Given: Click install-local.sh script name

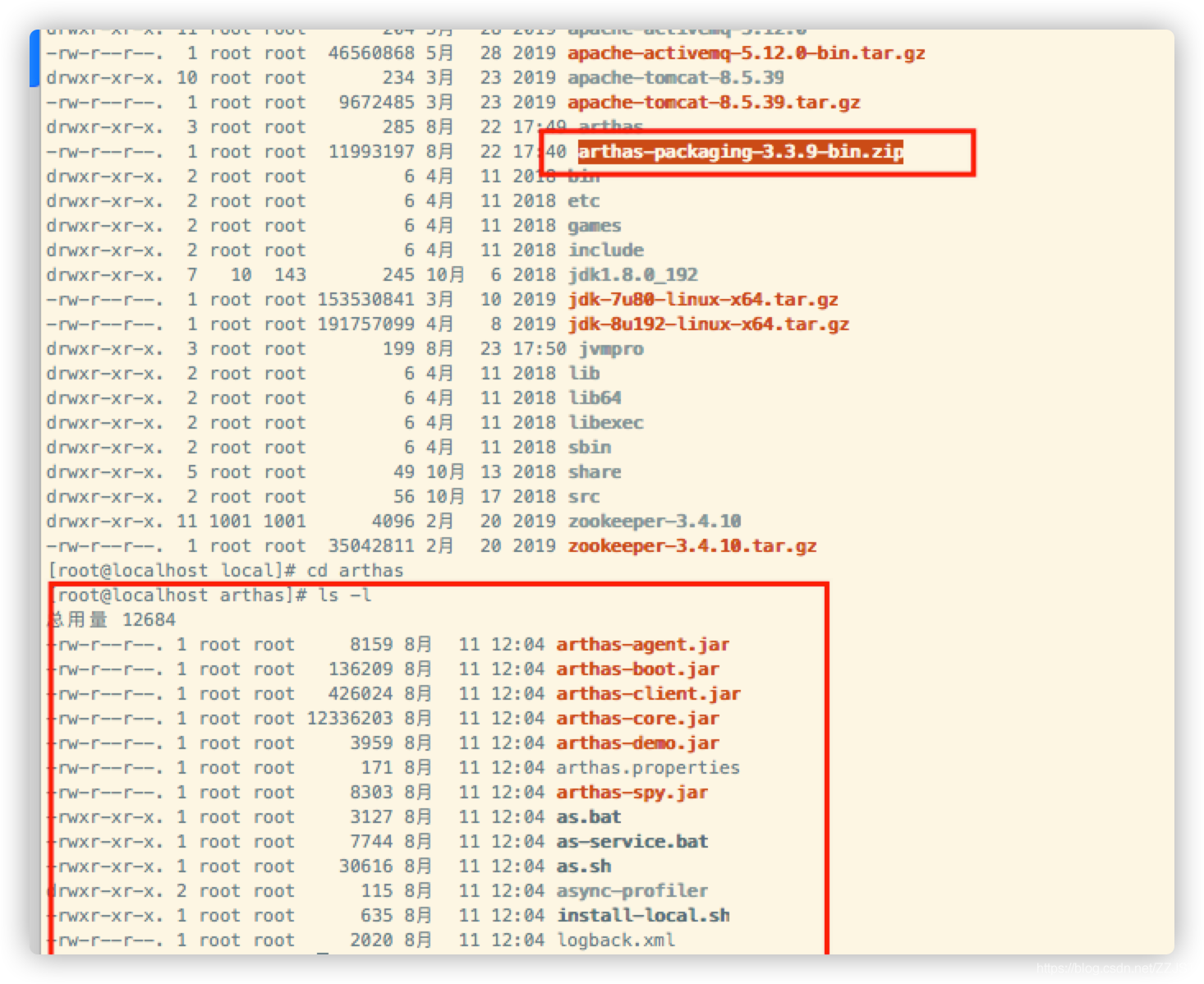Looking at the screenshot, I should click(x=643, y=916).
